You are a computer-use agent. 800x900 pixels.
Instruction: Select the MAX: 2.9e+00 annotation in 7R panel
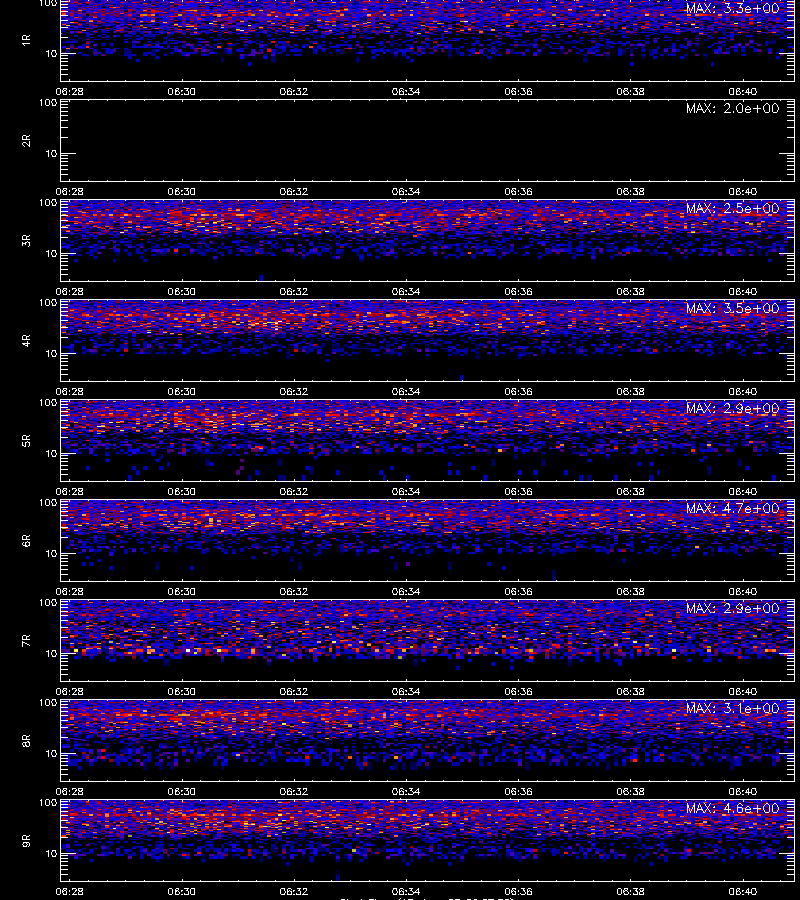[x=732, y=608]
